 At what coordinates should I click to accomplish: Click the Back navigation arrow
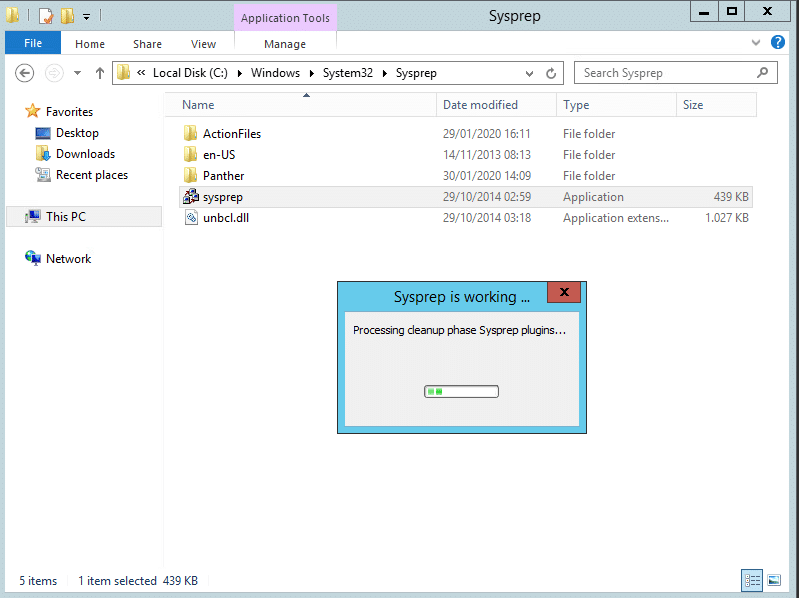25,73
